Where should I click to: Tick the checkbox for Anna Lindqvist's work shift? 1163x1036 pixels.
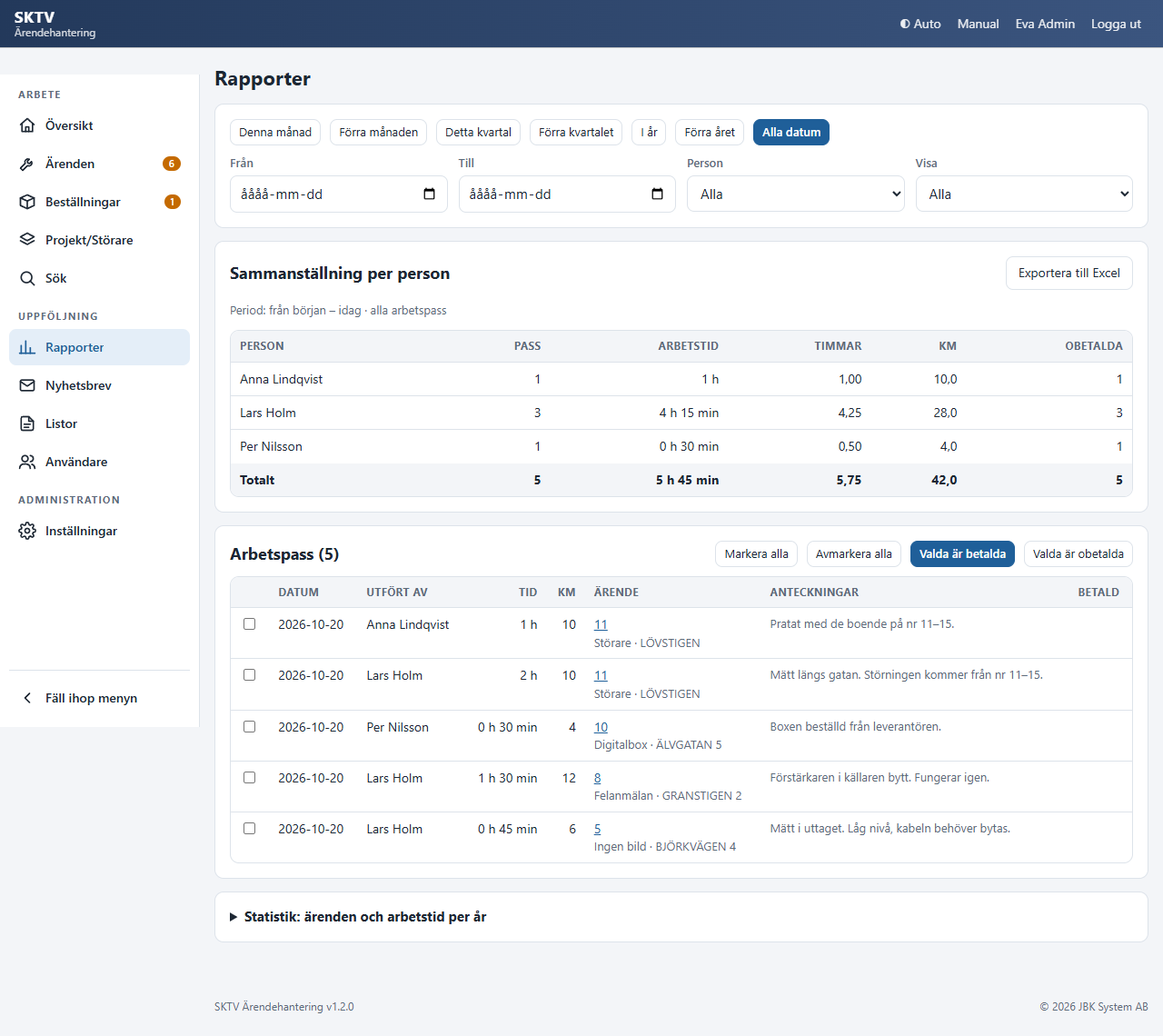249,624
